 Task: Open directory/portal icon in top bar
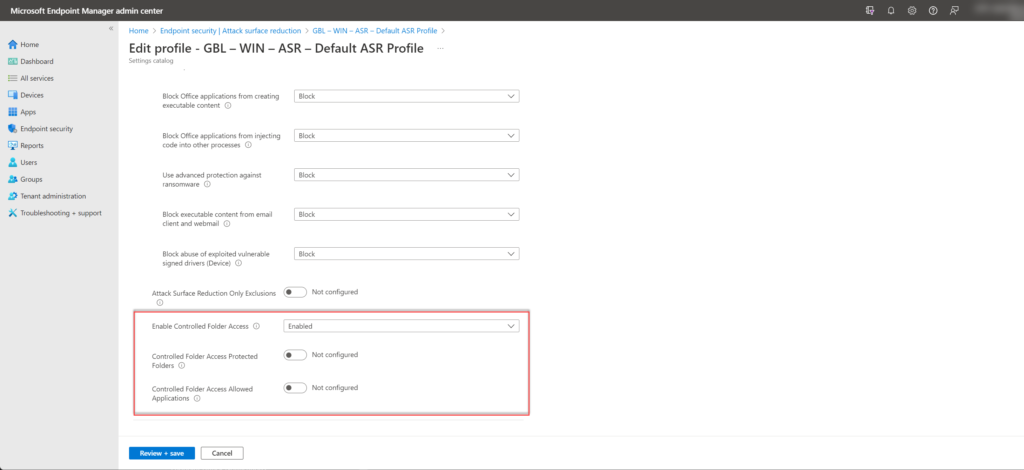[869, 10]
